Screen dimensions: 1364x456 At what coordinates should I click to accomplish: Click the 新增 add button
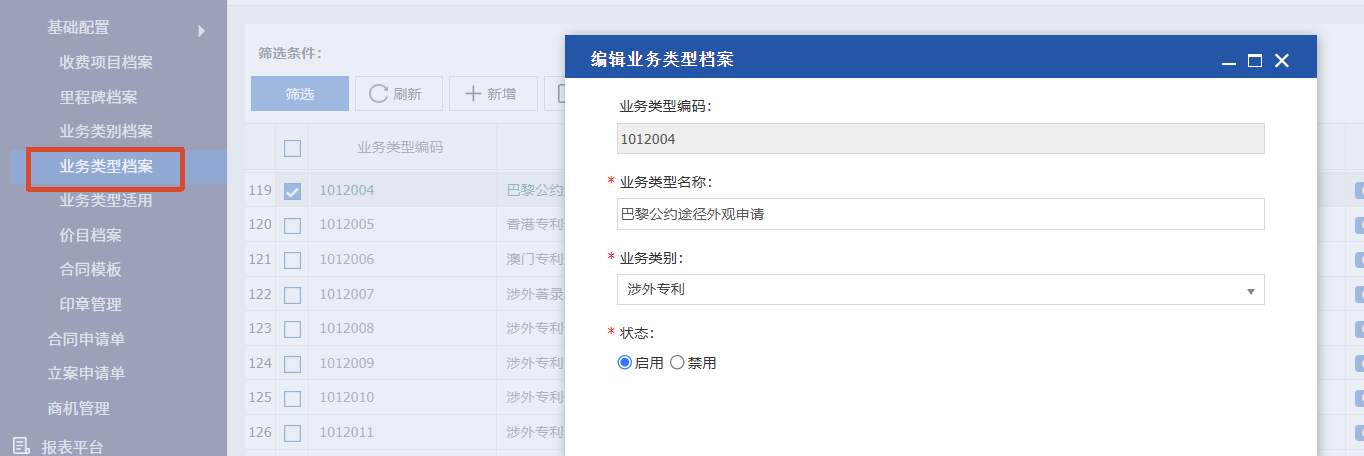pos(491,94)
